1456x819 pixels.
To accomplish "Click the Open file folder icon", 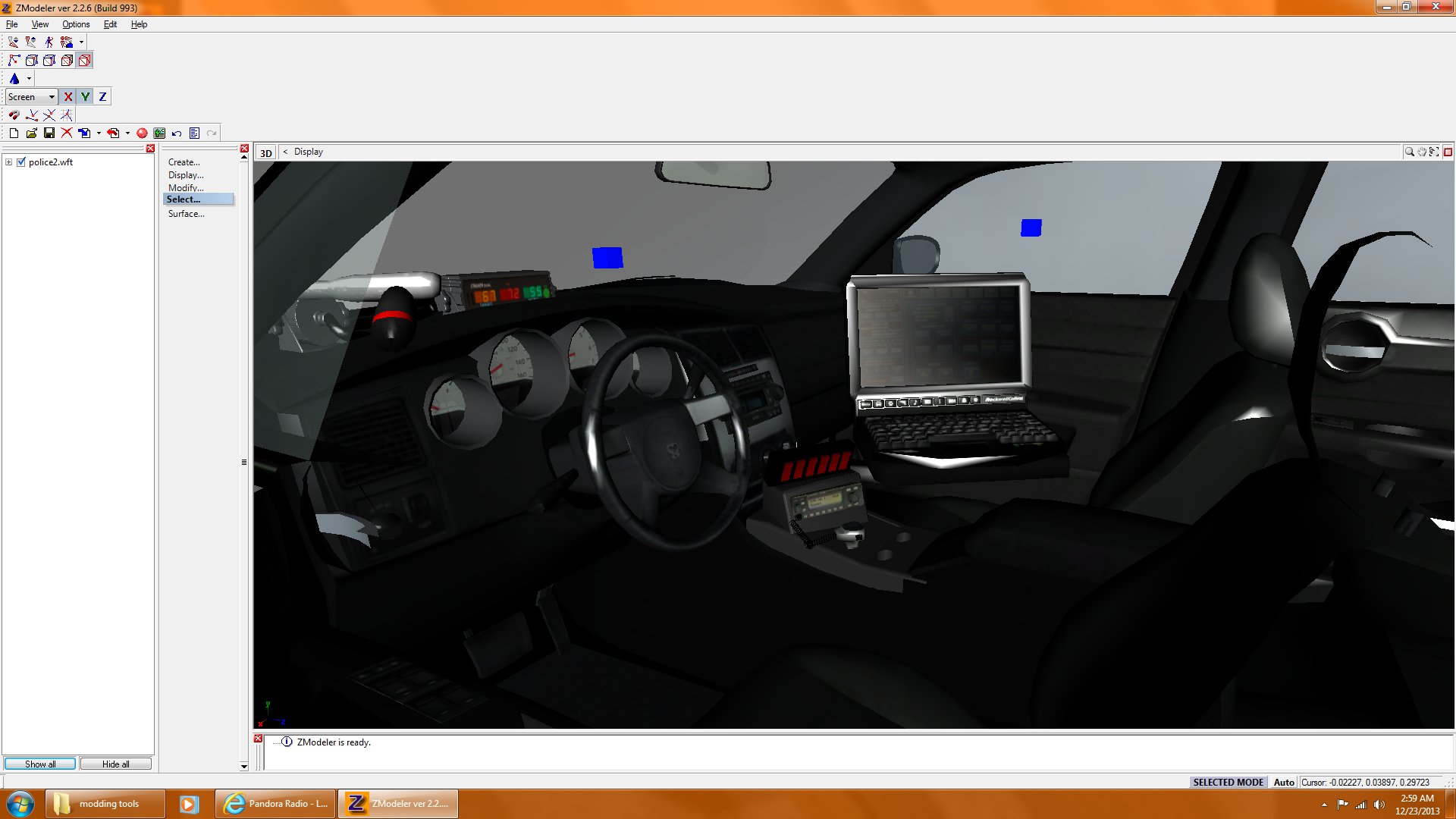I will (x=31, y=133).
